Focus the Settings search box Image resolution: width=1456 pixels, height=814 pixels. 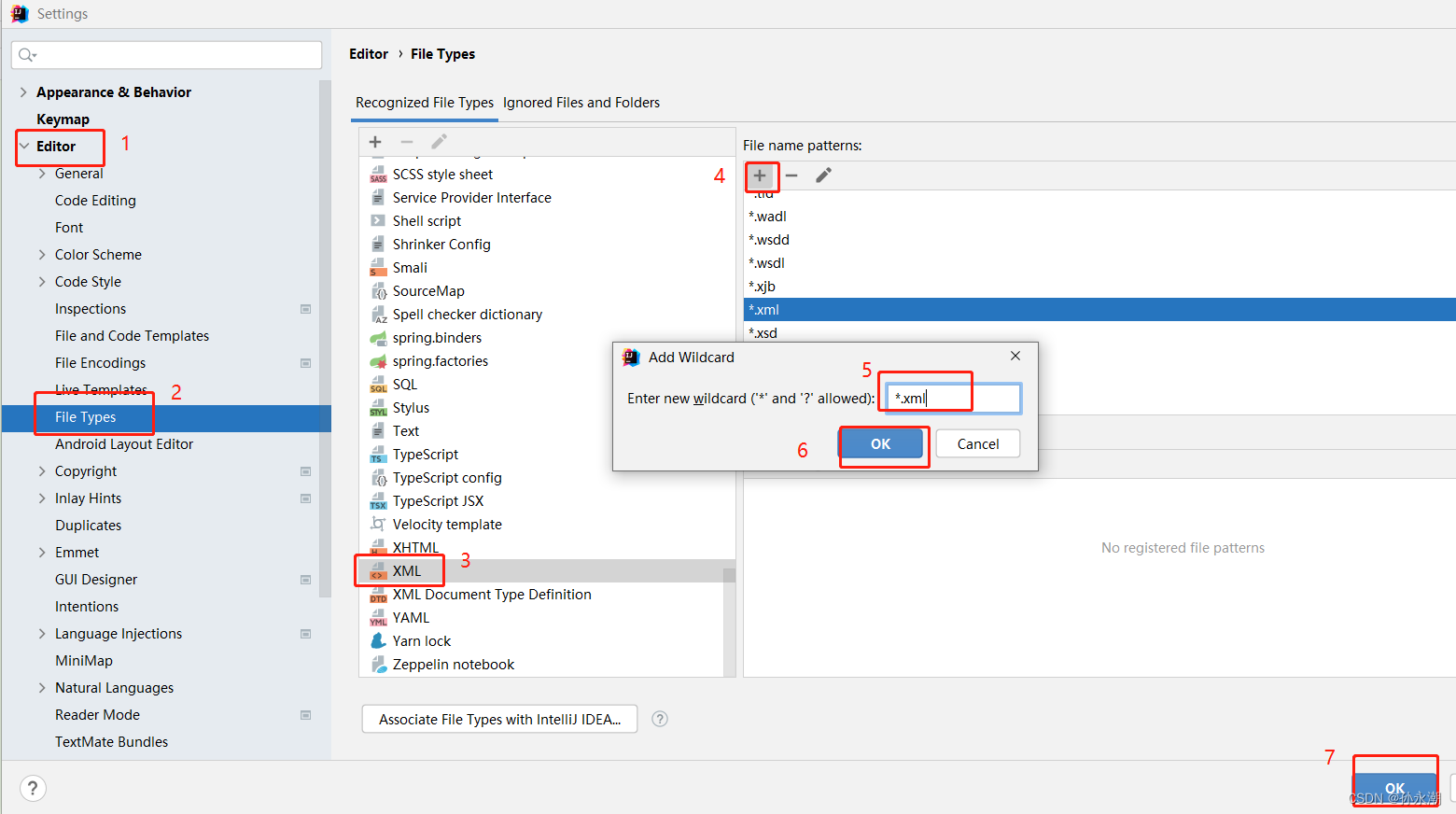click(x=166, y=55)
